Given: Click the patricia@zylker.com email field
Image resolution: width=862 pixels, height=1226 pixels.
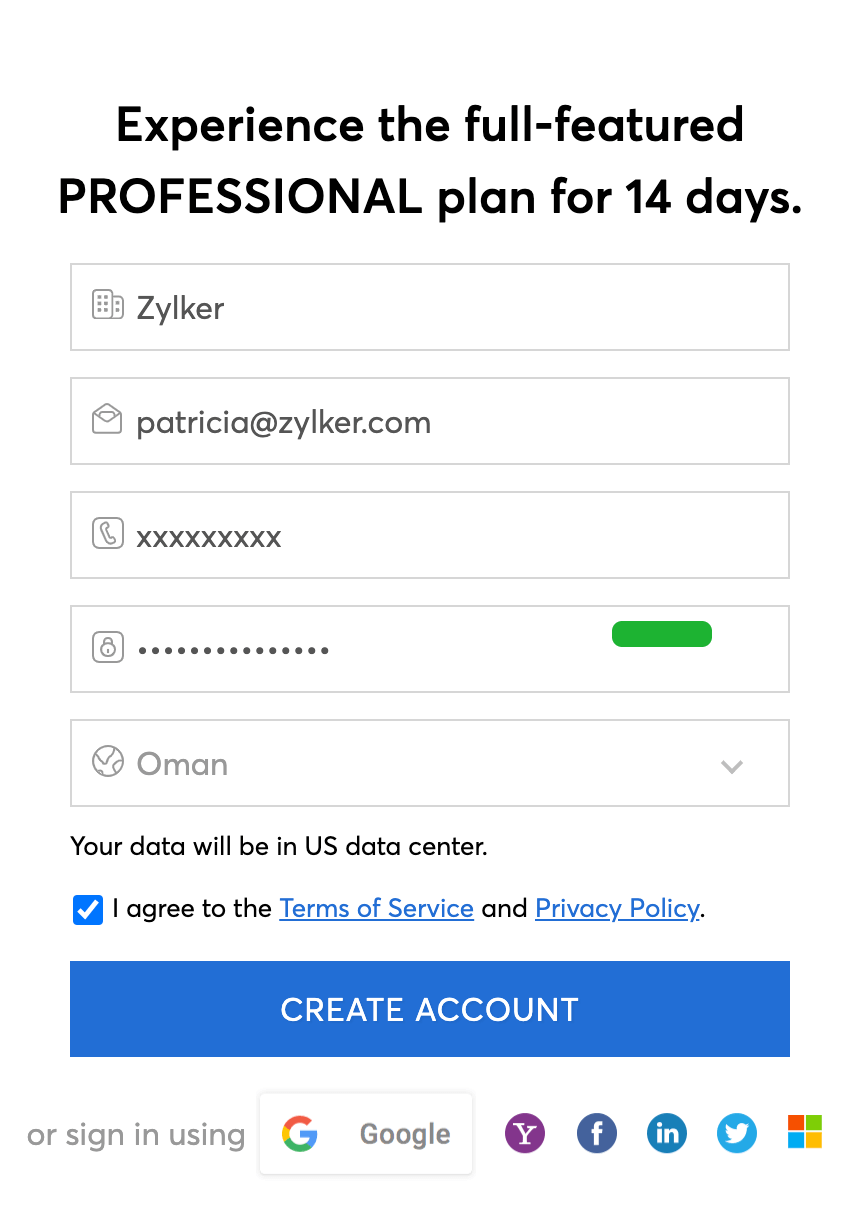Looking at the screenshot, I should click(x=450, y=421).
